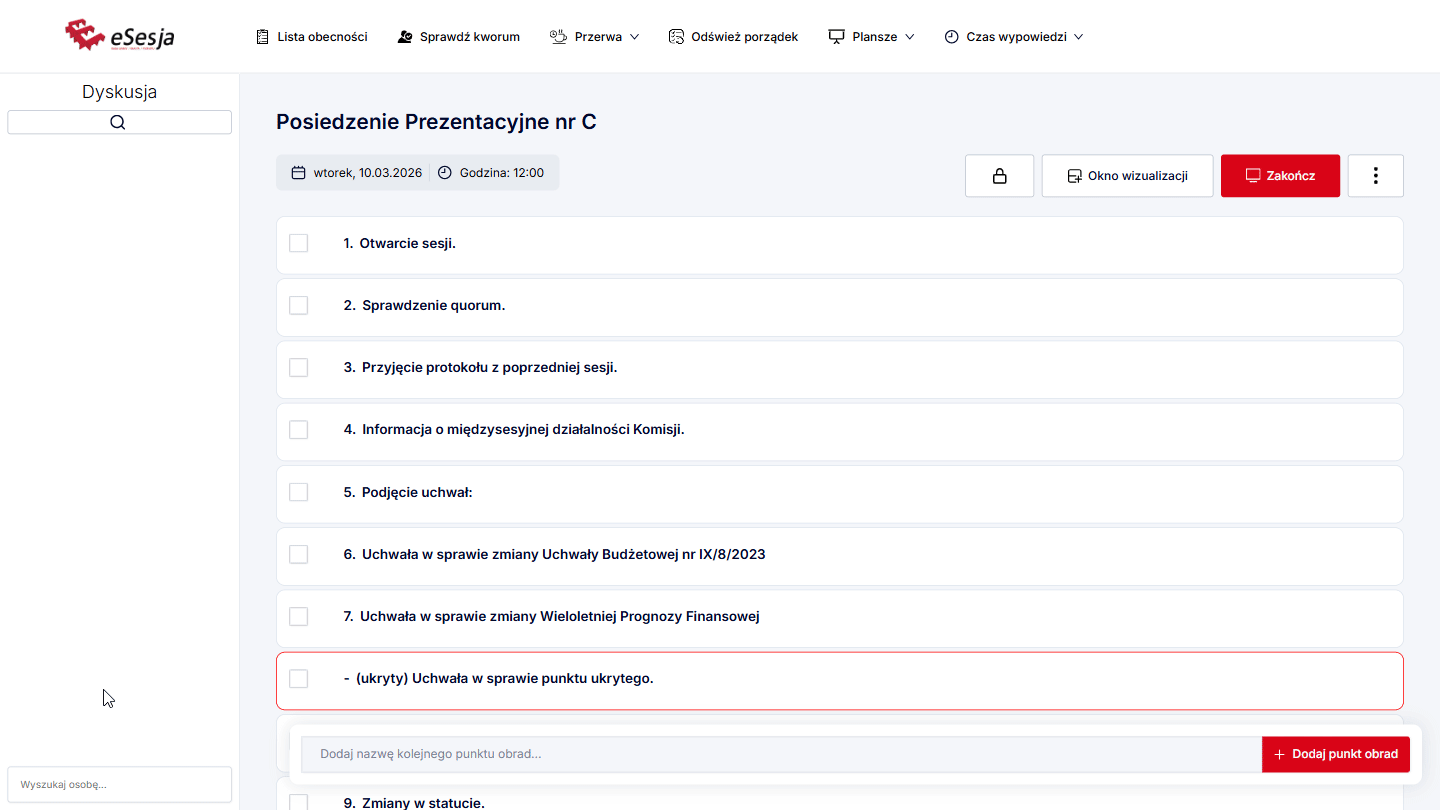Viewport: 1440px width, 810px height.
Task: Open agenda item 5 Podjęcie uchwał
Action: click(407, 492)
